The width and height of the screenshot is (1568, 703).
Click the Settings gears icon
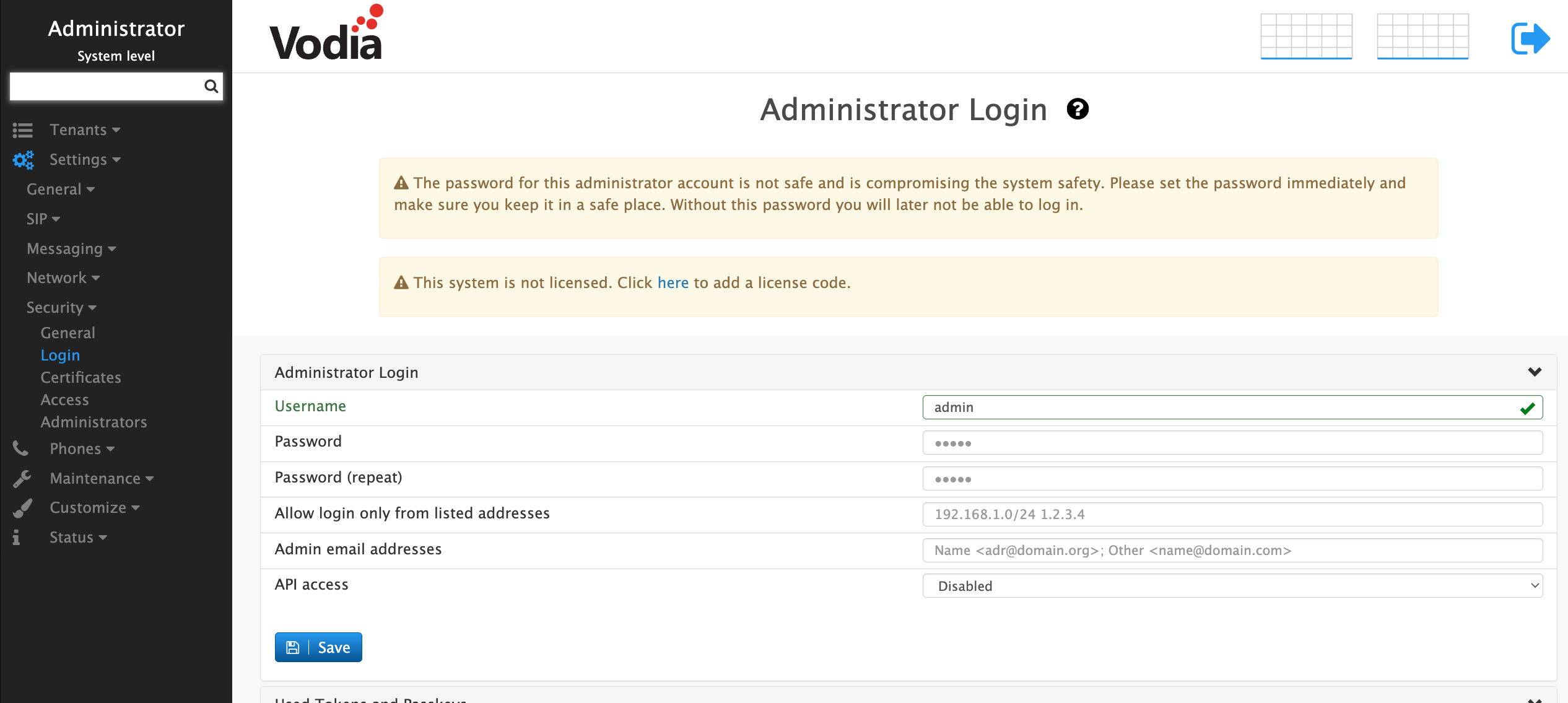(23, 159)
